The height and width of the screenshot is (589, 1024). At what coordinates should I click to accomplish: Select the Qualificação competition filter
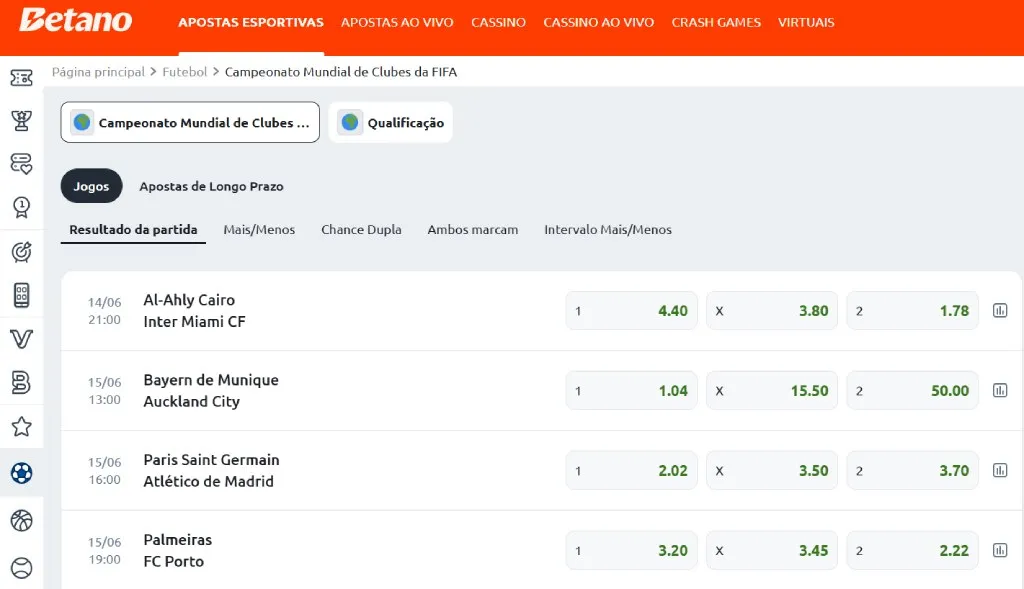[391, 123]
